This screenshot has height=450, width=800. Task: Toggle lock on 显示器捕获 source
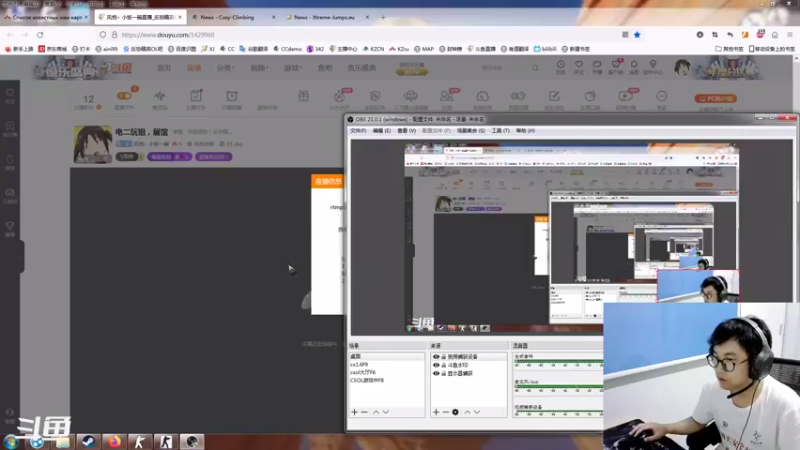(443, 373)
